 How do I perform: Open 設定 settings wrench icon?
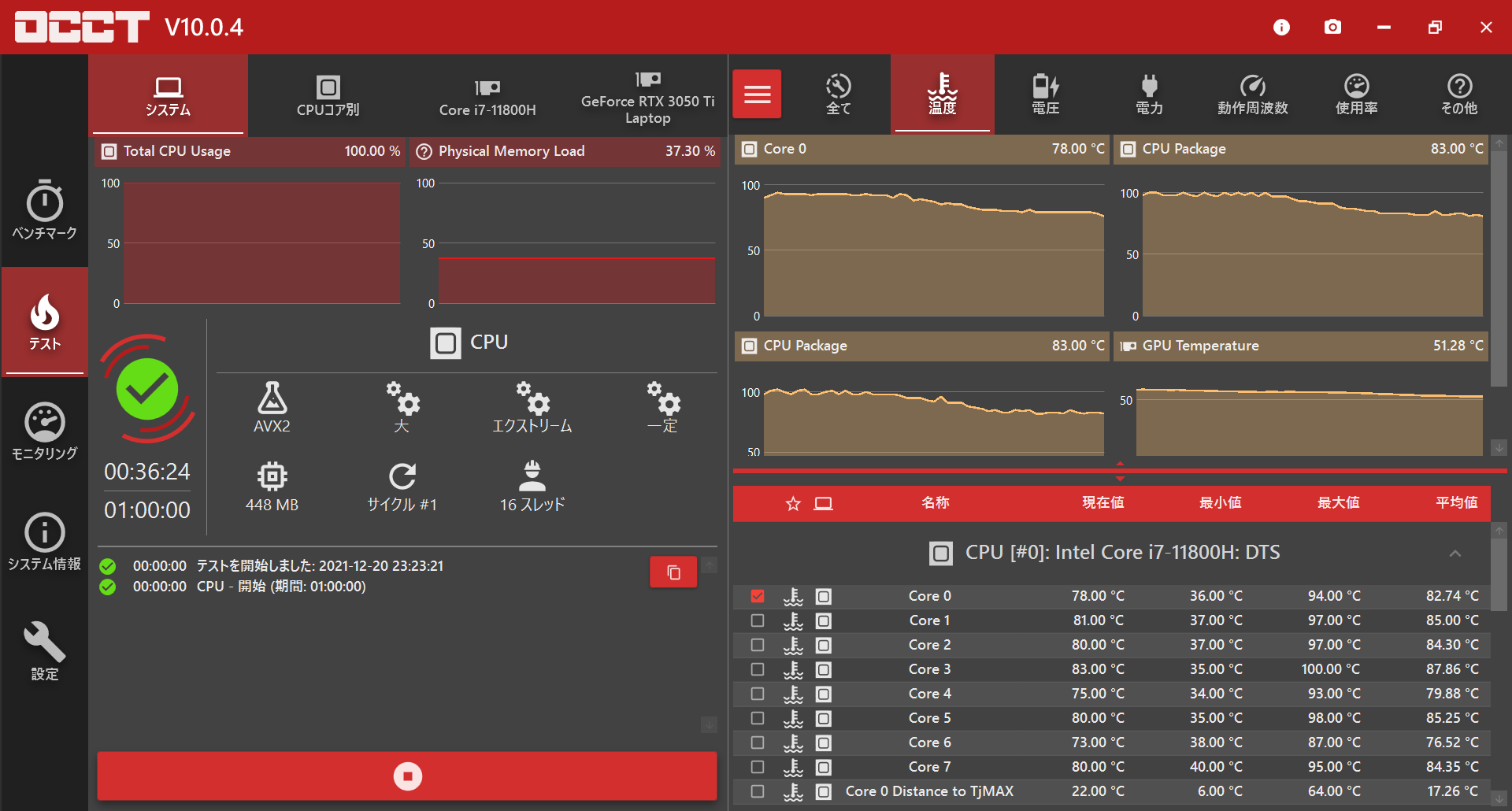point(44,651)
